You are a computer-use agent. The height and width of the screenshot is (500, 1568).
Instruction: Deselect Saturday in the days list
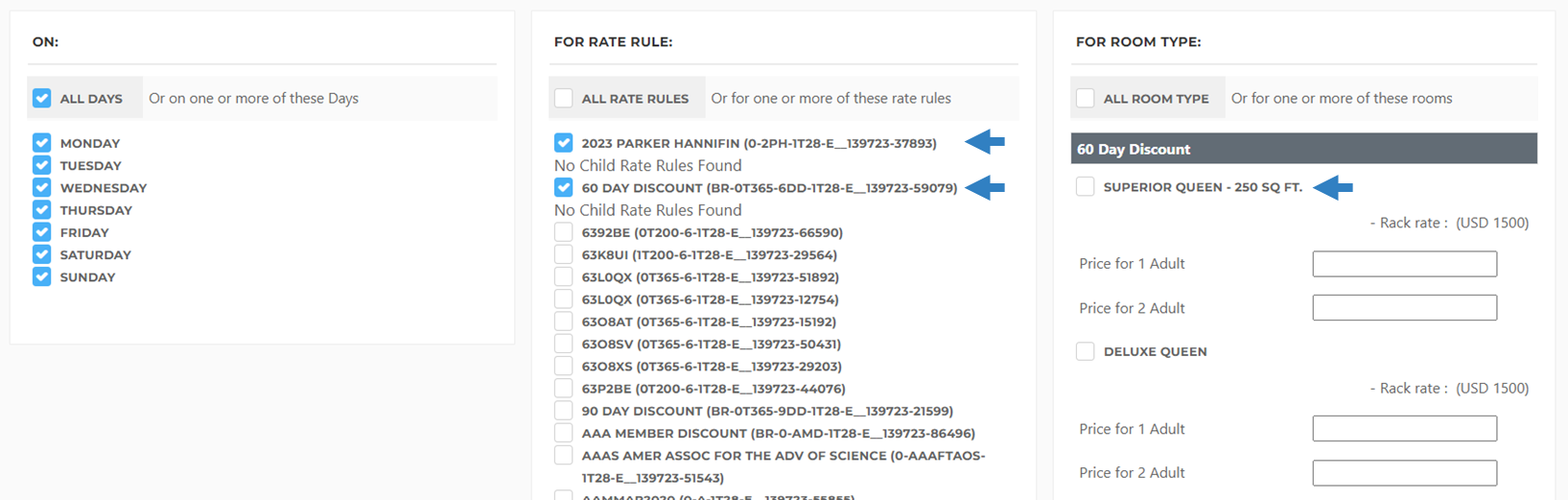41,254
